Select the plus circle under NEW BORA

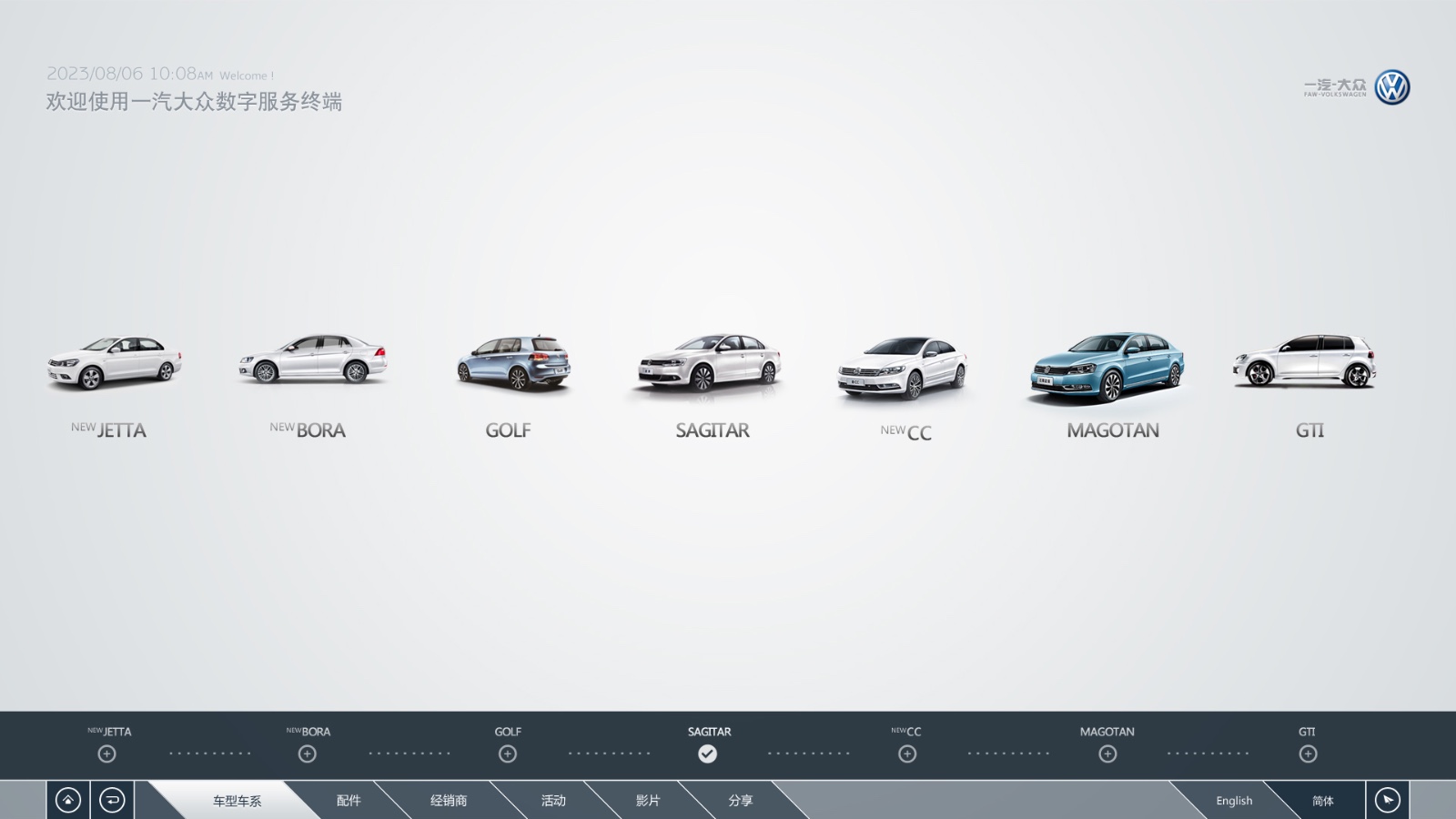pos(308,753)
